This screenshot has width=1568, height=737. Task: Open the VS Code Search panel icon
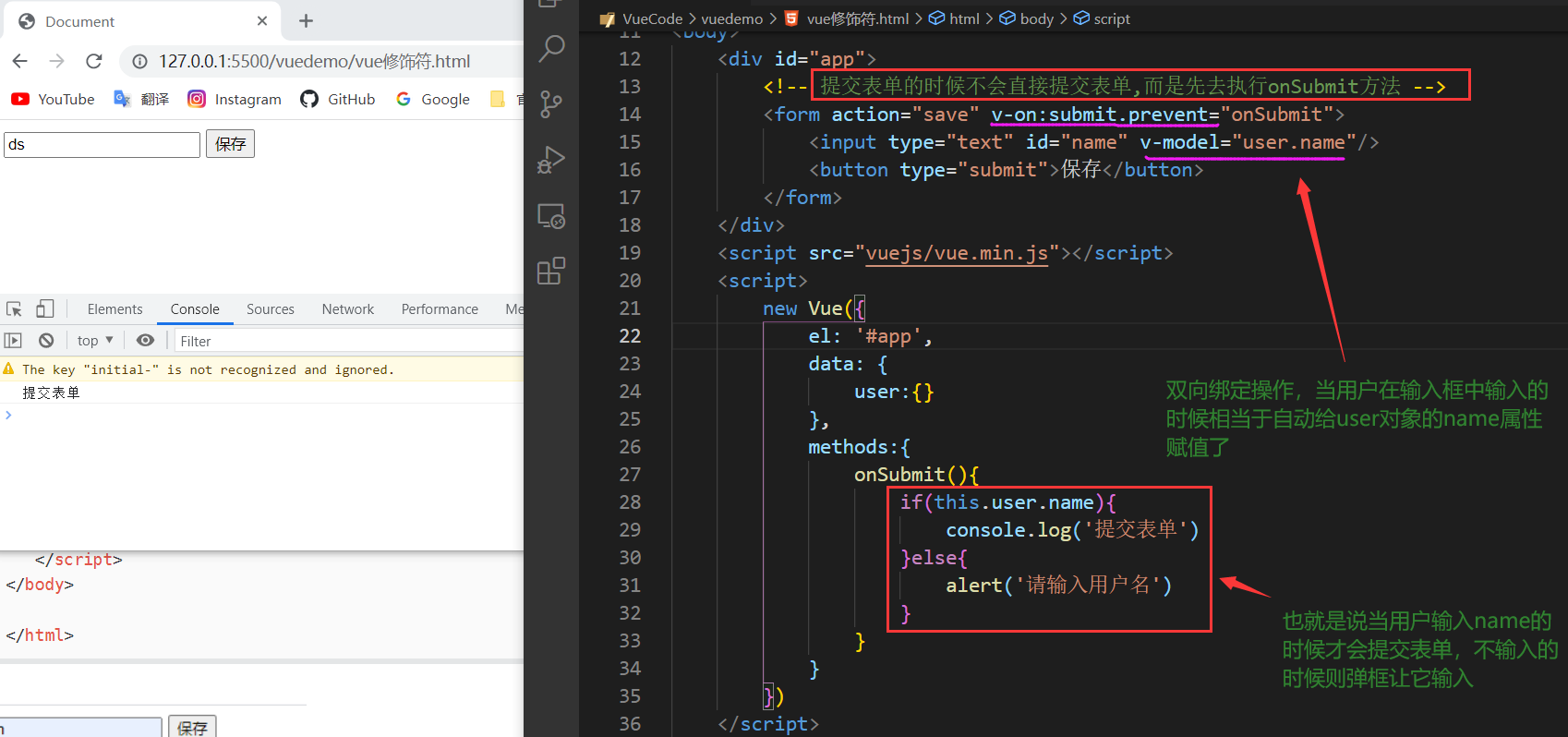tap(551, 48)
